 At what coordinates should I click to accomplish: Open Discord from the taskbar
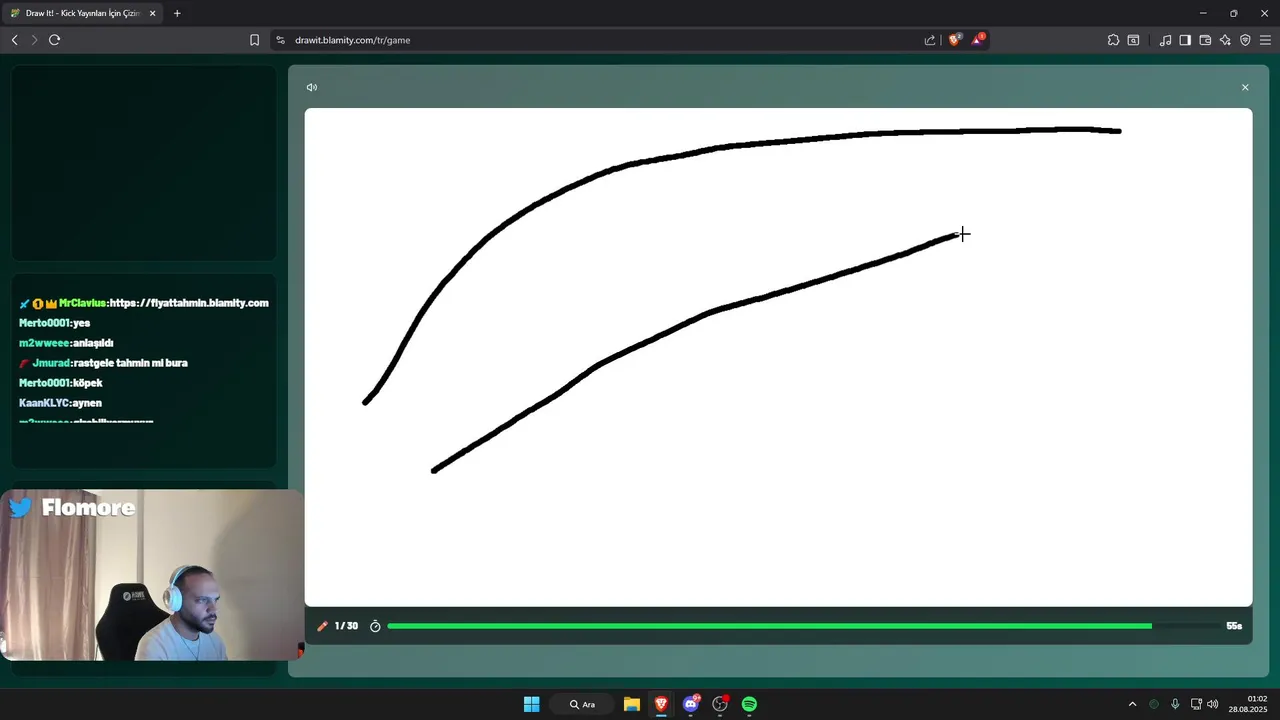coord(691,704)
